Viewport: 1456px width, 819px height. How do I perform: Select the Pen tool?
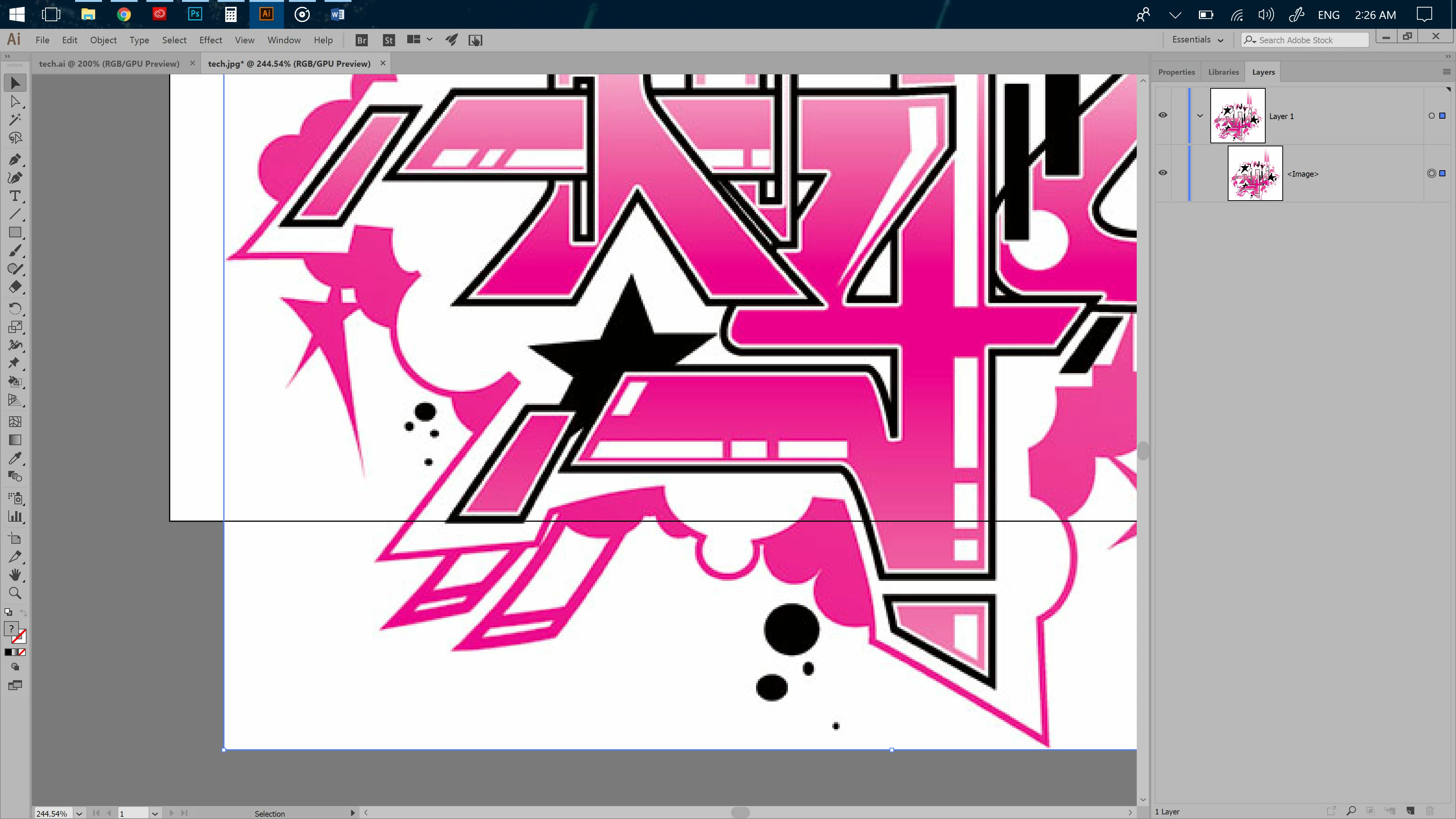(x=15, y=160)
